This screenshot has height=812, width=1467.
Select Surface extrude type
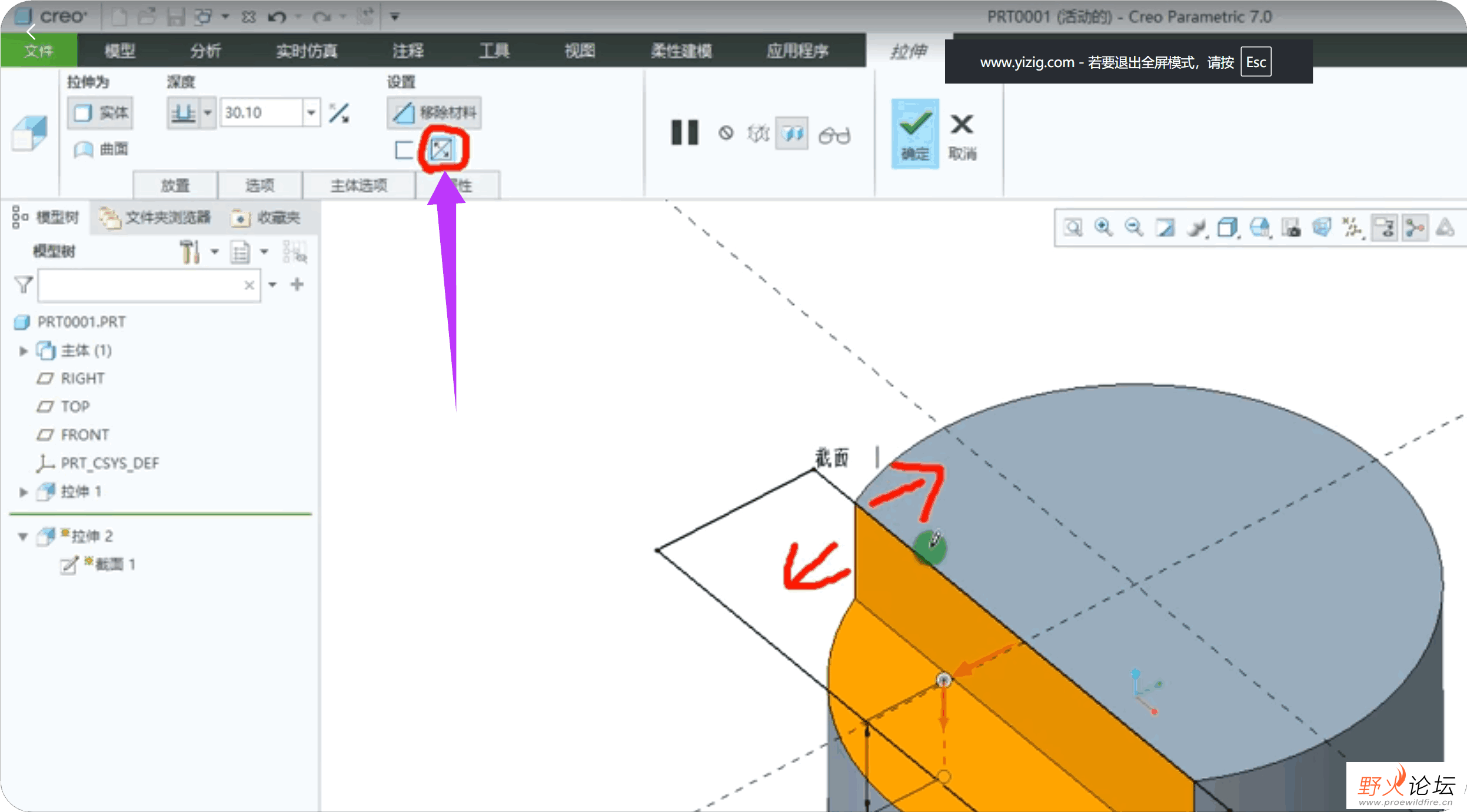point(101,149)
